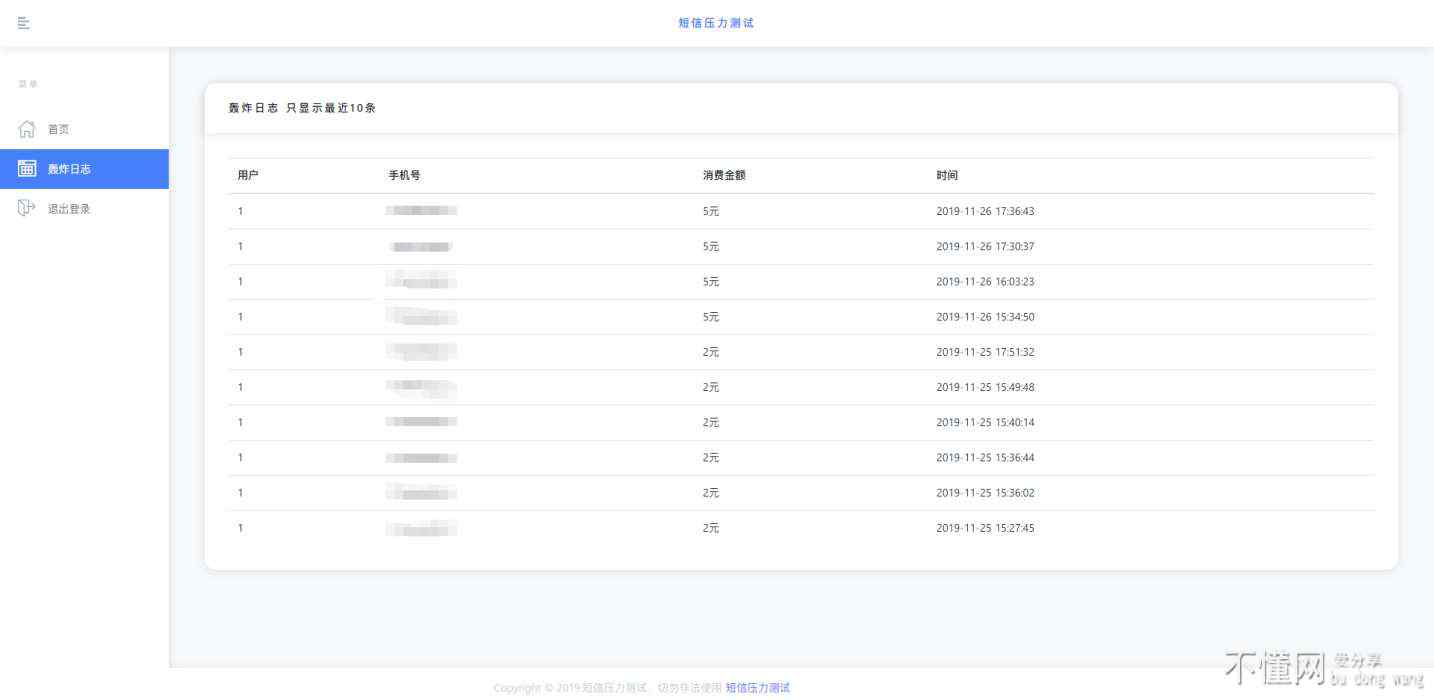Click the 手机号 column header
This screenshot has width=1434, height=700.
(x=404, y=175)
